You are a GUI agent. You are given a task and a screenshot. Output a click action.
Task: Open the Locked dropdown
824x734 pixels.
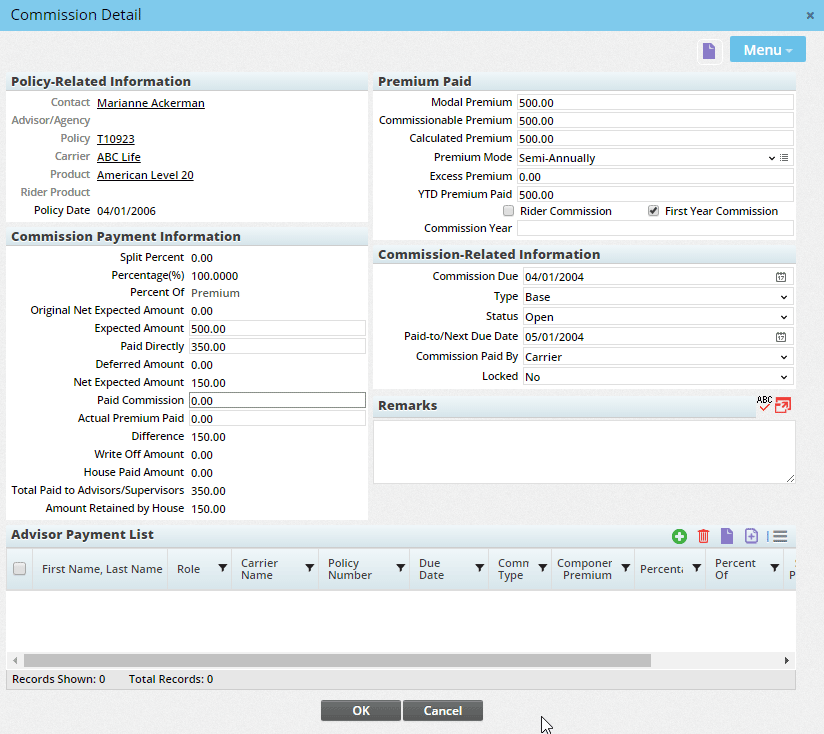(657, 377)
